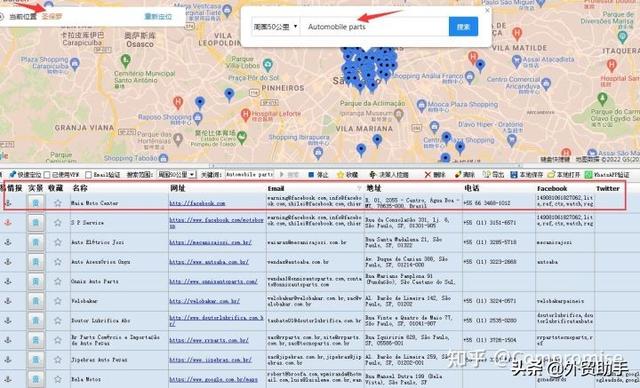Viewport: 640px width, 388px height.
Task: Open the mecanicajozi.com.br website link
Action: pyautogui.click(x=210, y=242)
